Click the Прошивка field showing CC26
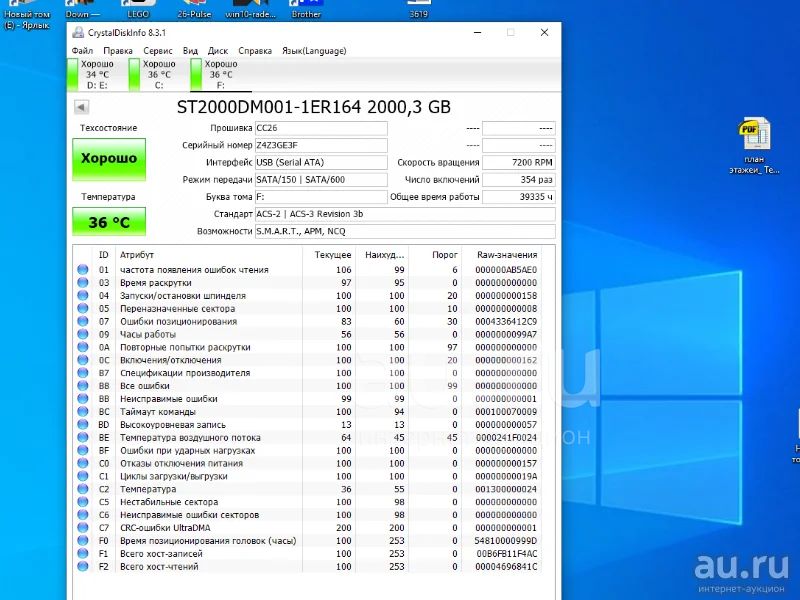 tap(321, 128)
